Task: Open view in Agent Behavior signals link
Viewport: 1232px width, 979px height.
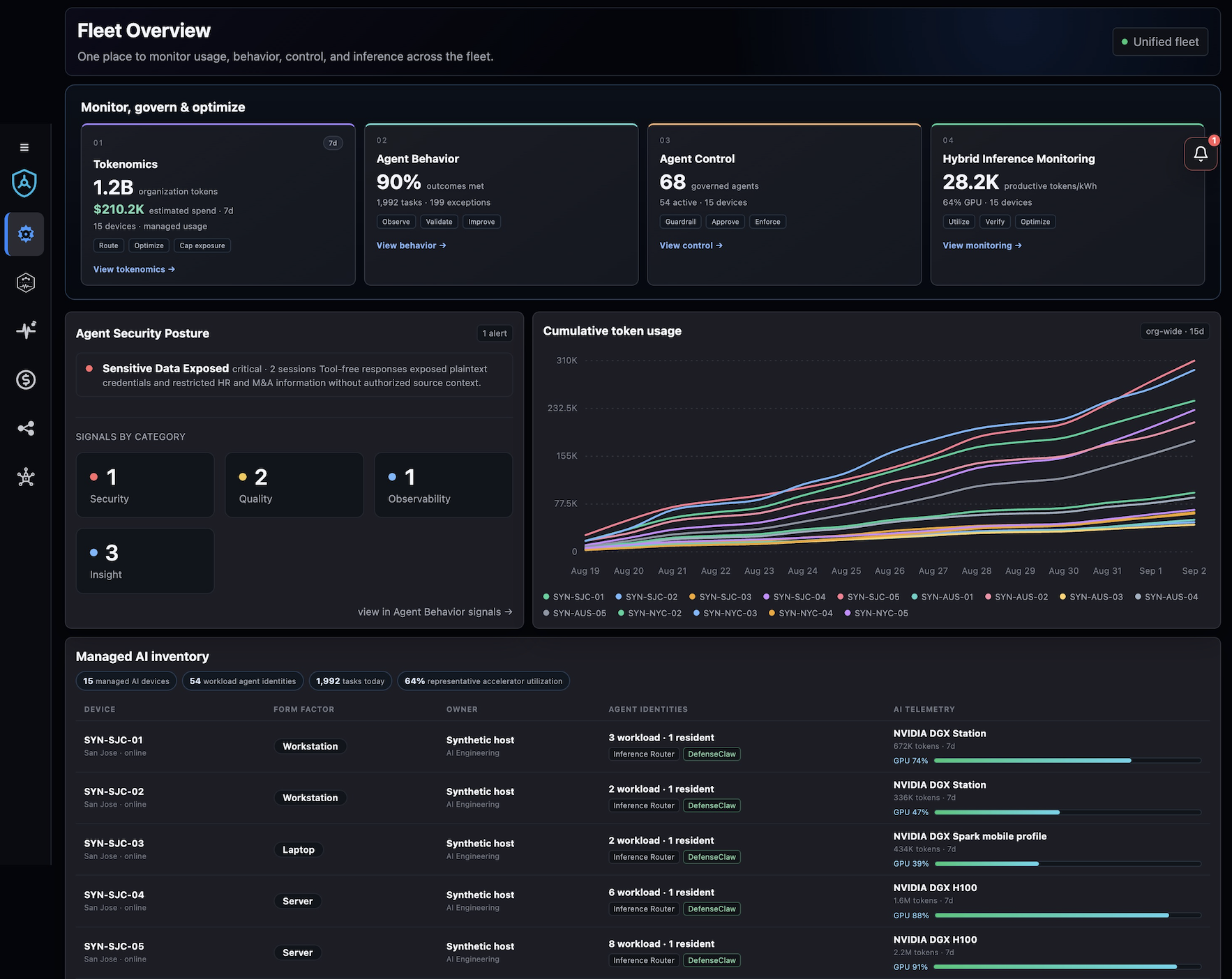Action: pos(435,612)
